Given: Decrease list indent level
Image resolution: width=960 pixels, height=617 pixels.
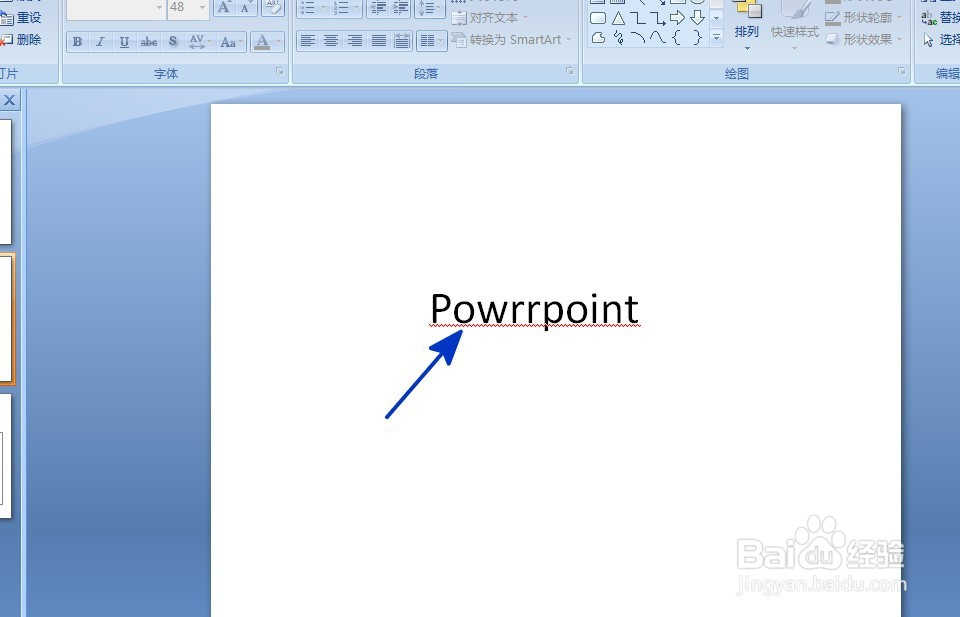Looking at the screenshot, I should pos(378,7).
